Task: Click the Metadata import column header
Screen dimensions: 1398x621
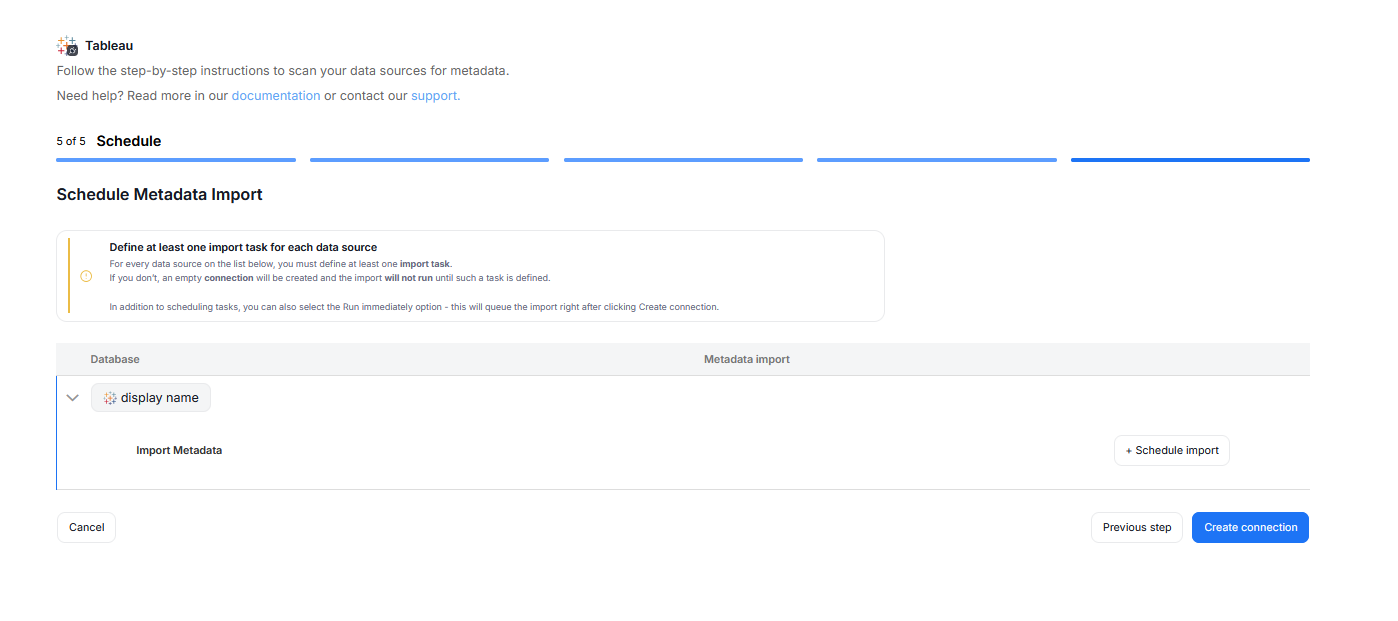Action: pyautogui.click(x=746, y=359)
